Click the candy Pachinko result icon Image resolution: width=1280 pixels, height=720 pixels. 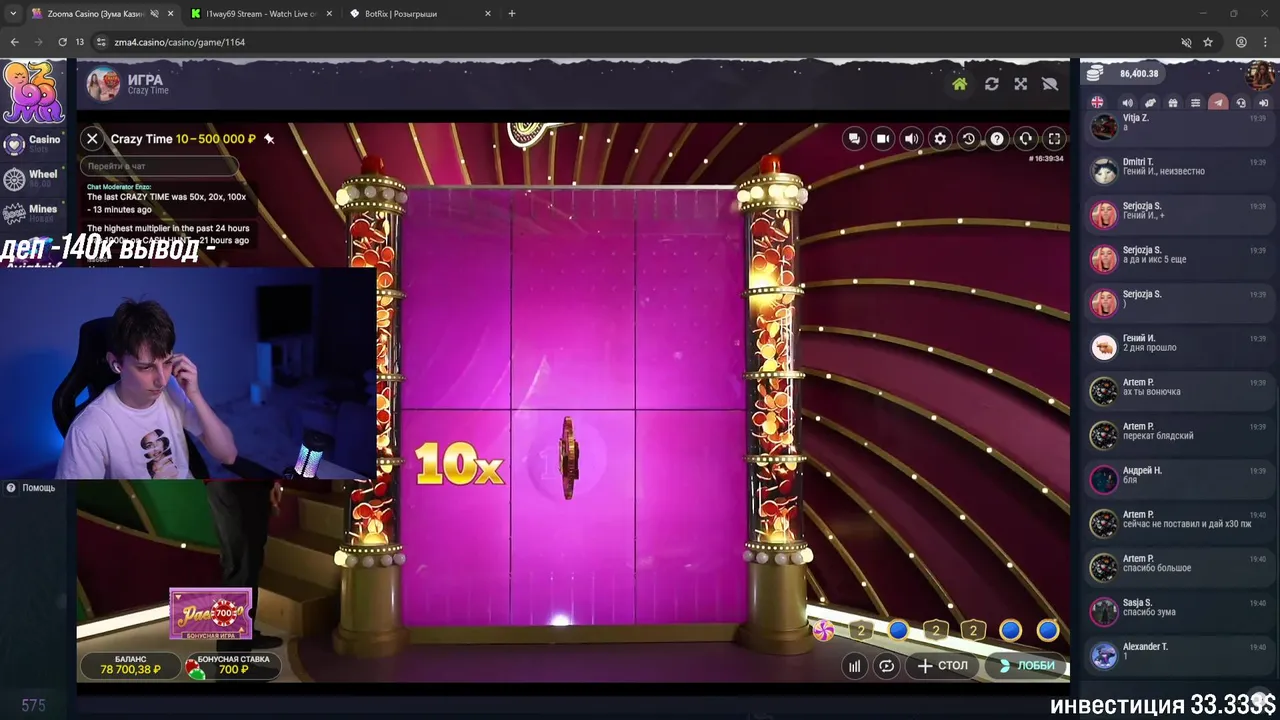pos(823,630)
